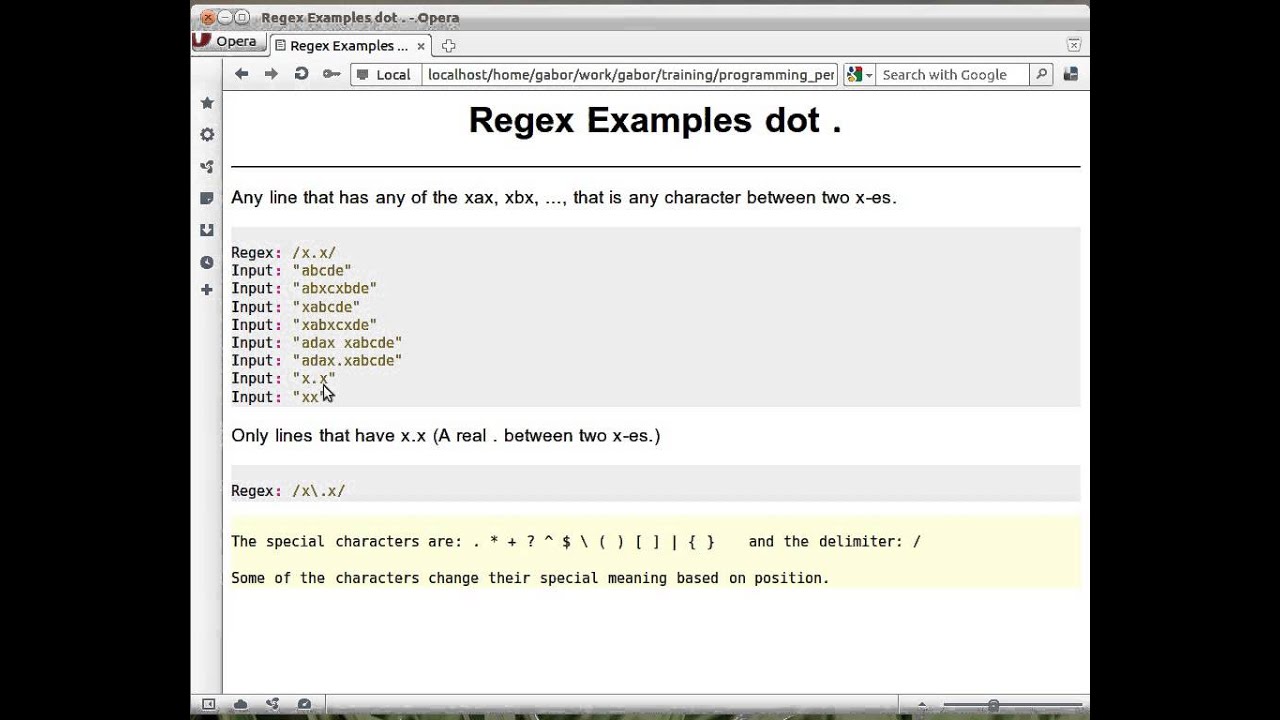
Task: Open the Downloads panel in sidebar
Action: 207,230
